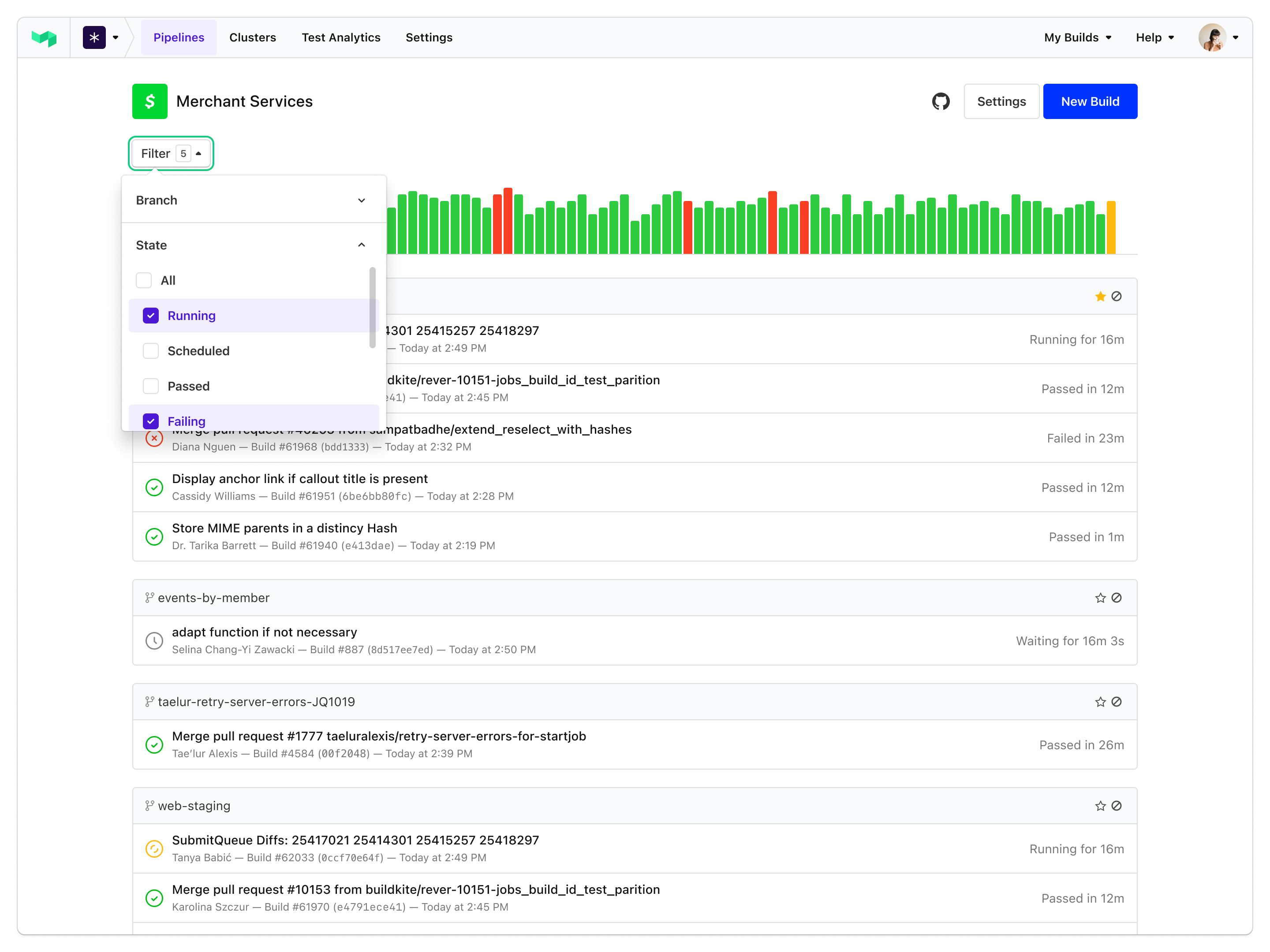1270x952 pixels.
Task: Click the failed status icon on build #61968
Action: tap(154, 439)
